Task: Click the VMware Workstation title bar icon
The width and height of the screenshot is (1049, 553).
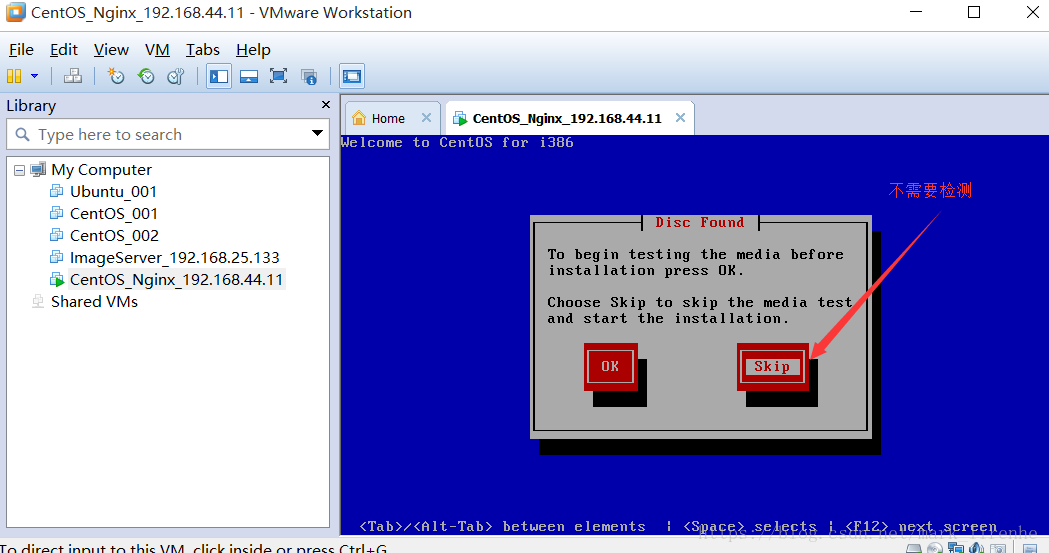Action: [x=15, y=12]
